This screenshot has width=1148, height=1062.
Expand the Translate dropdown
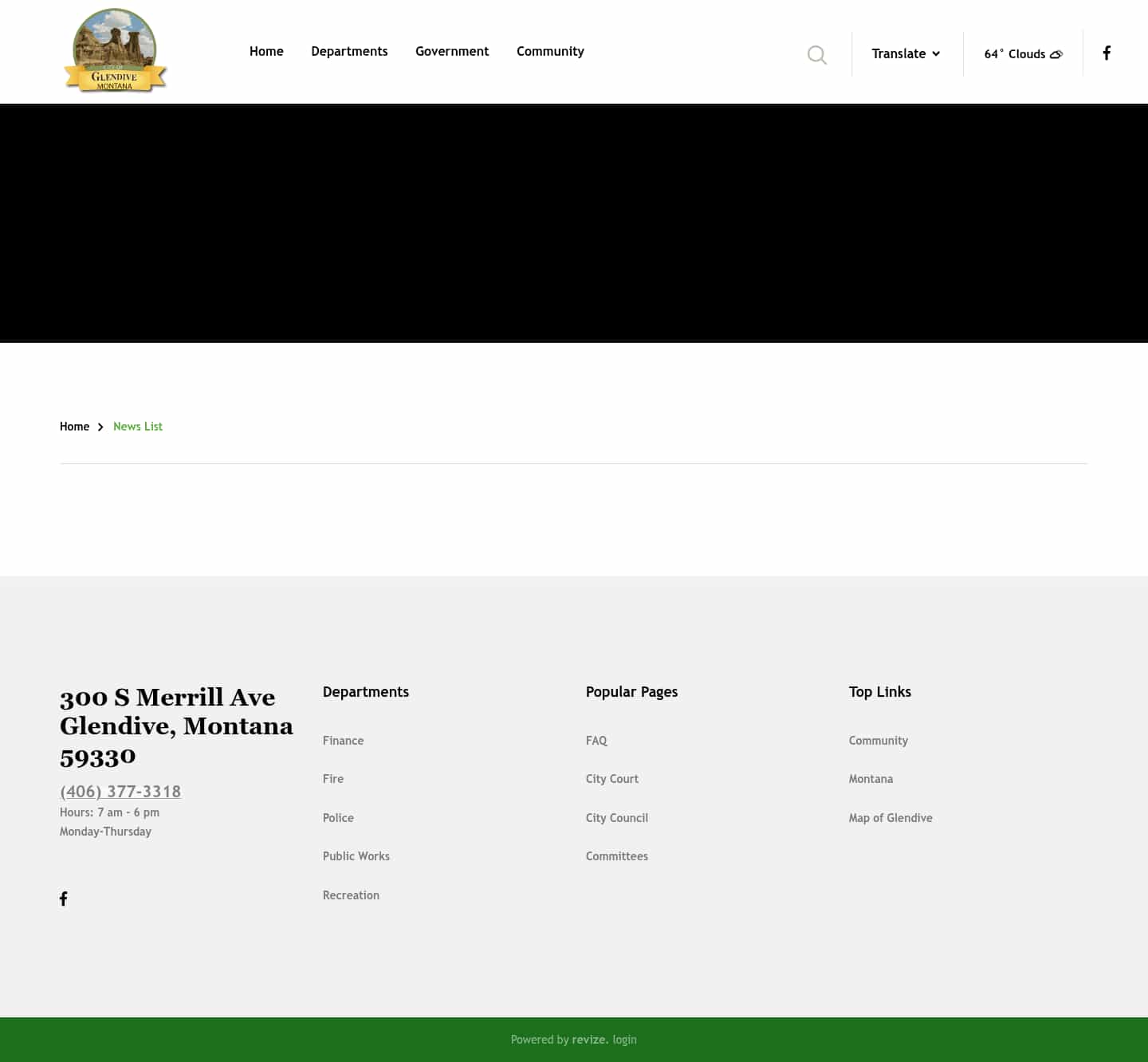(x=906, y=53)
